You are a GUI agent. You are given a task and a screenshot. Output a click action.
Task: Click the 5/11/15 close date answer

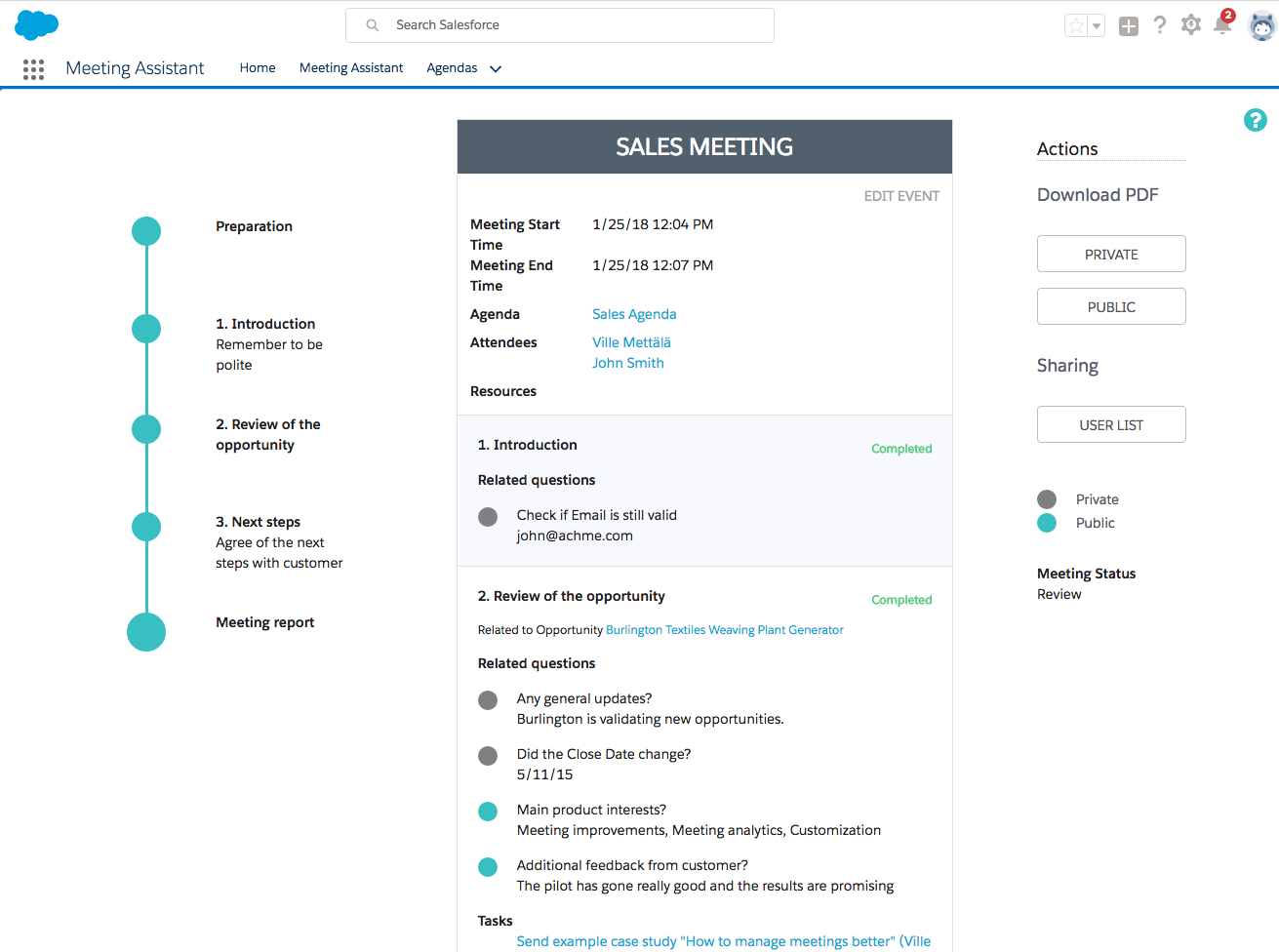pos(544,774)
